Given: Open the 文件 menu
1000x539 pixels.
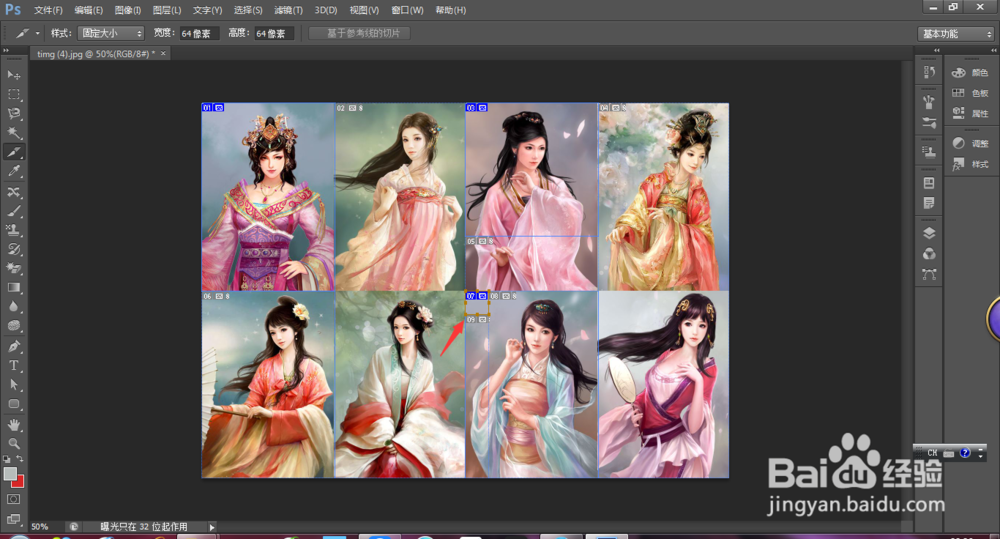Looking at the screenshot, I should [48, 10].
